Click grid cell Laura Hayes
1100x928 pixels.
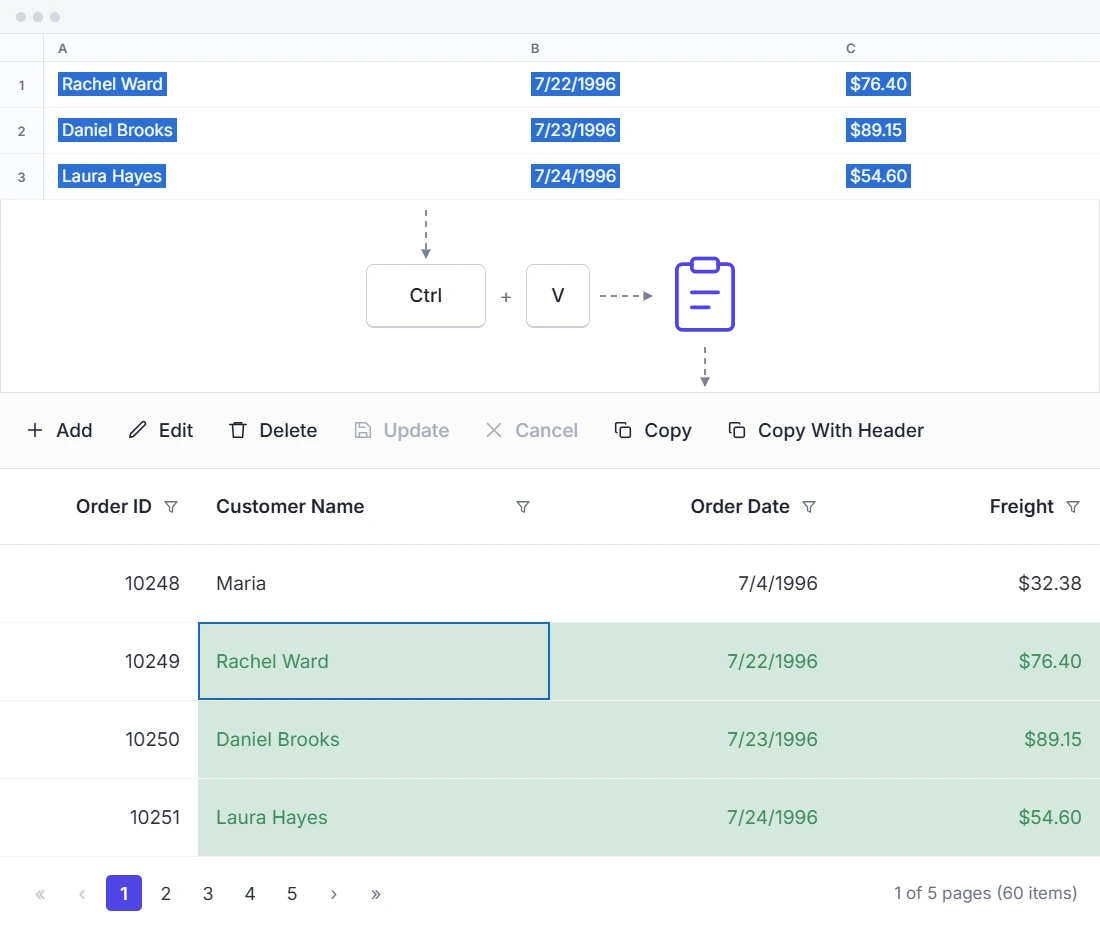point(374,817)
